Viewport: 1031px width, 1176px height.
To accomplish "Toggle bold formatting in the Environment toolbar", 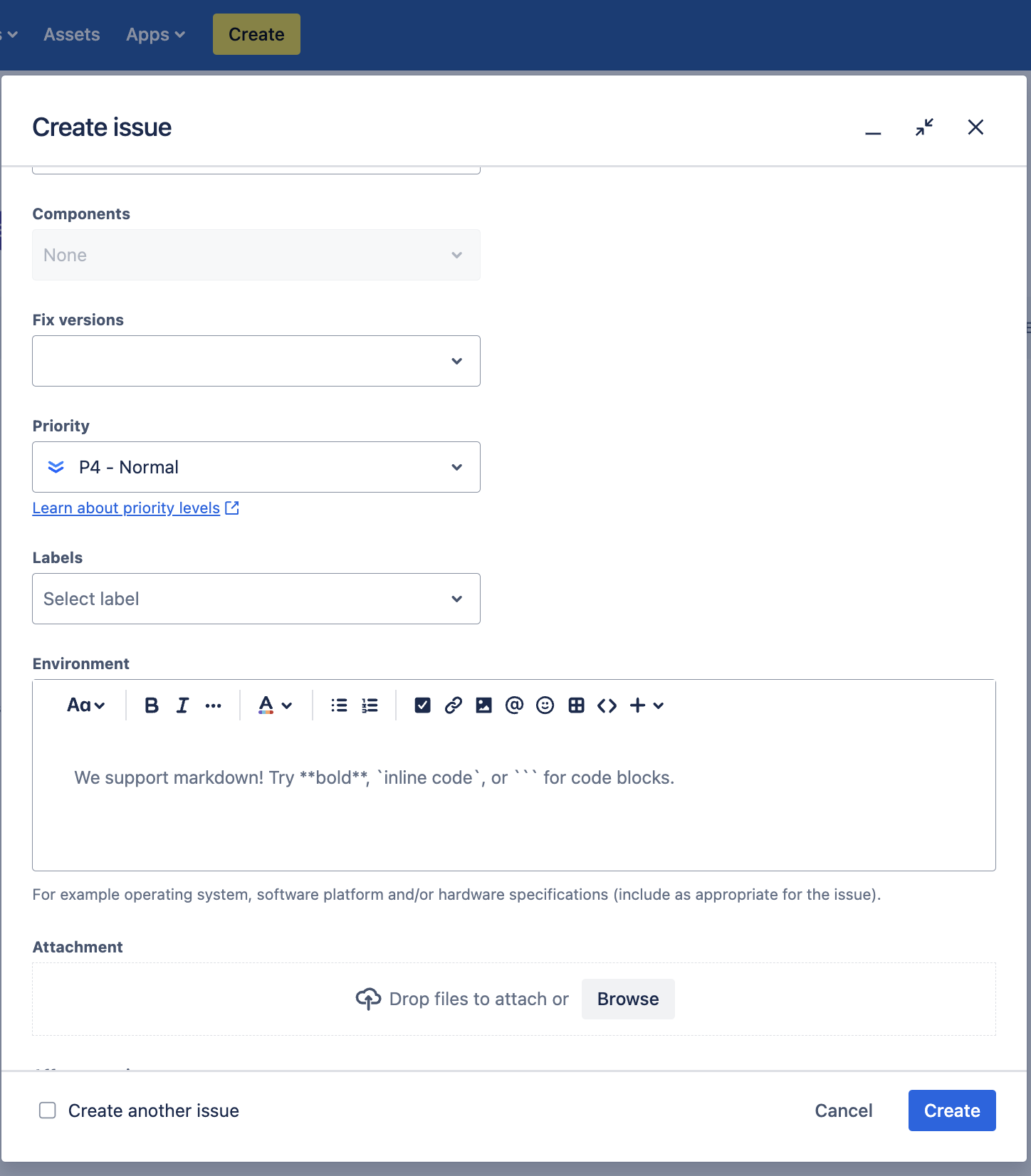I will point(151,705).
